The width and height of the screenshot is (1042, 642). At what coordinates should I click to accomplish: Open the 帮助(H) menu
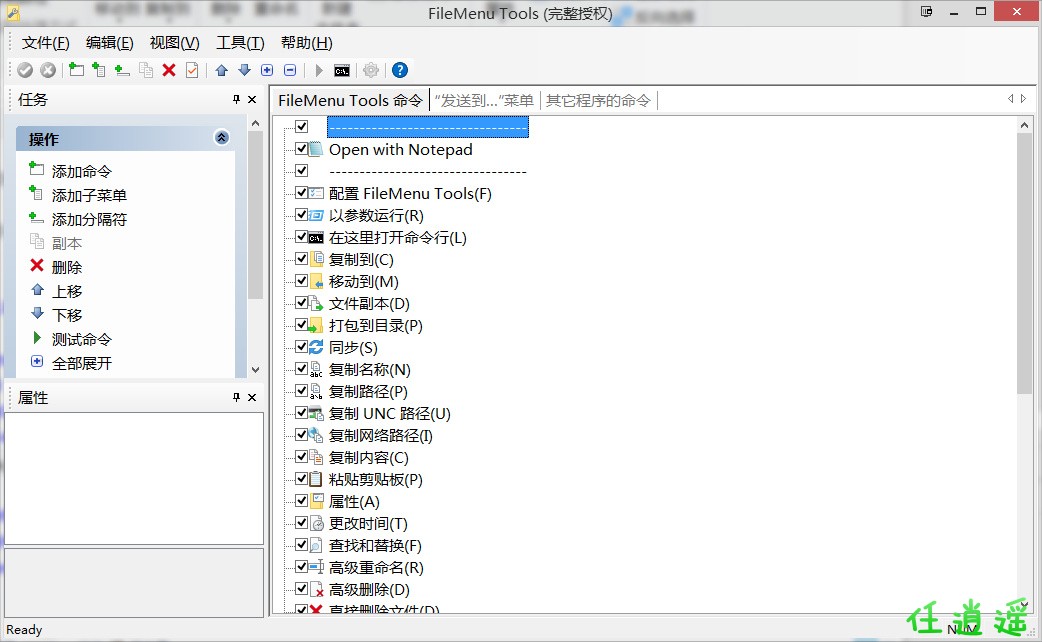tap(306, 43)
